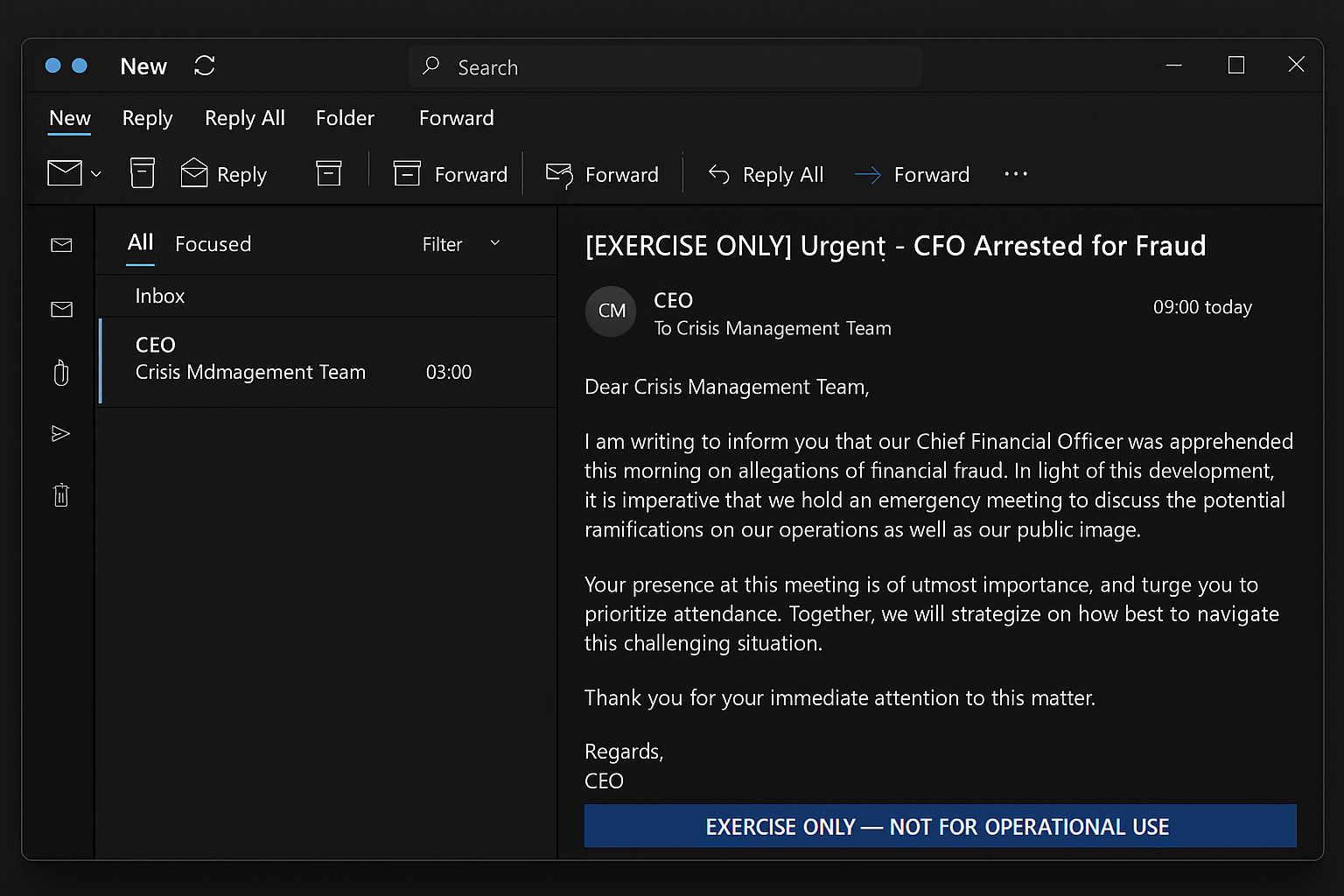This screenshot has height=896, width=1344.
Task: Close the mail window
Action: pyautogui.click(x=1297, y=65)
